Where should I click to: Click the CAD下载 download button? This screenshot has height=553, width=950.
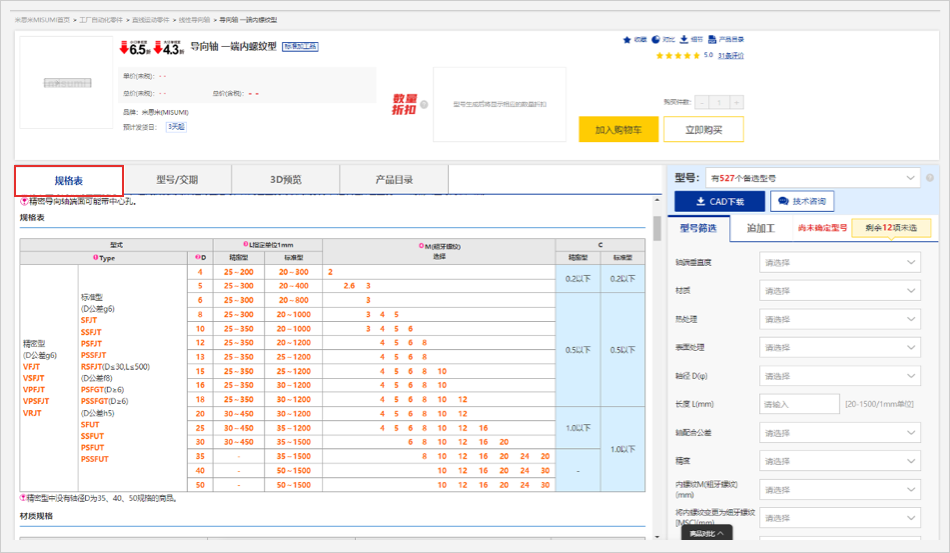pos(720,202)
